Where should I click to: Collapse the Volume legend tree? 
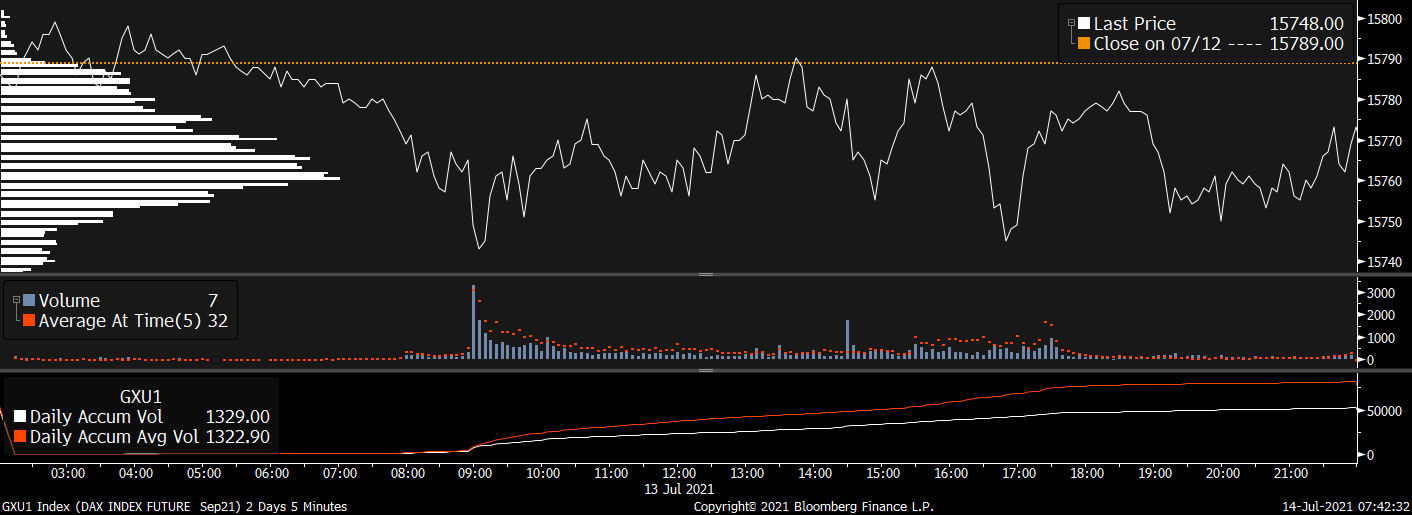16,299
